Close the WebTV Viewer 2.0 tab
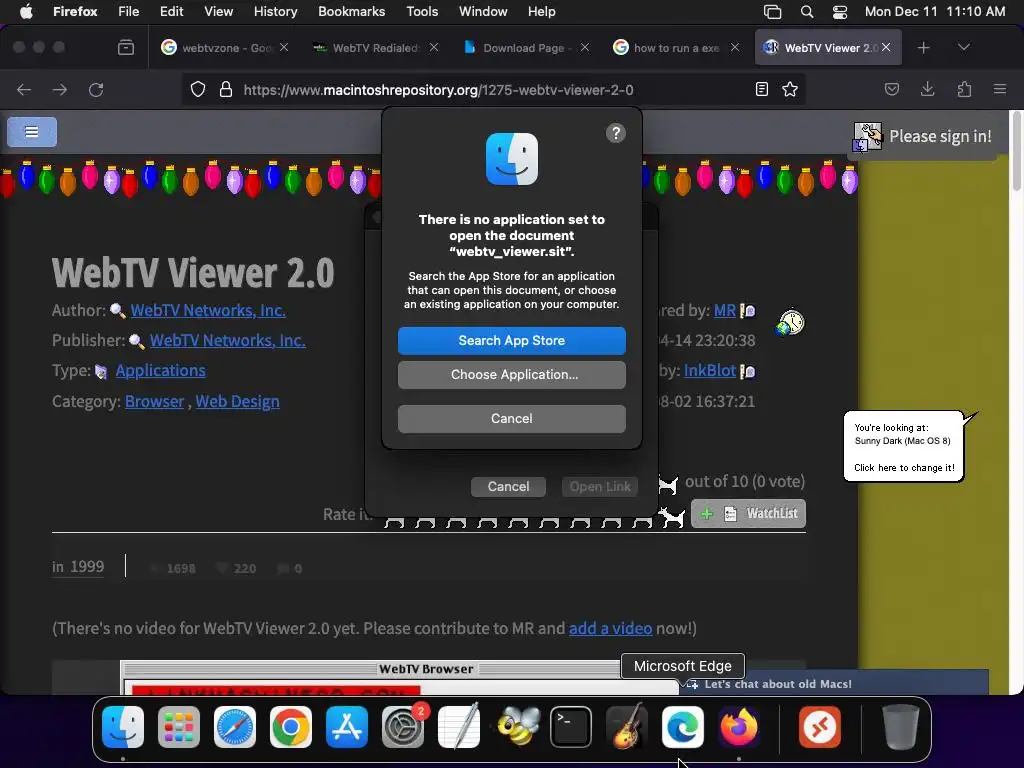The image size is (1024, 768). click(886, 47)
